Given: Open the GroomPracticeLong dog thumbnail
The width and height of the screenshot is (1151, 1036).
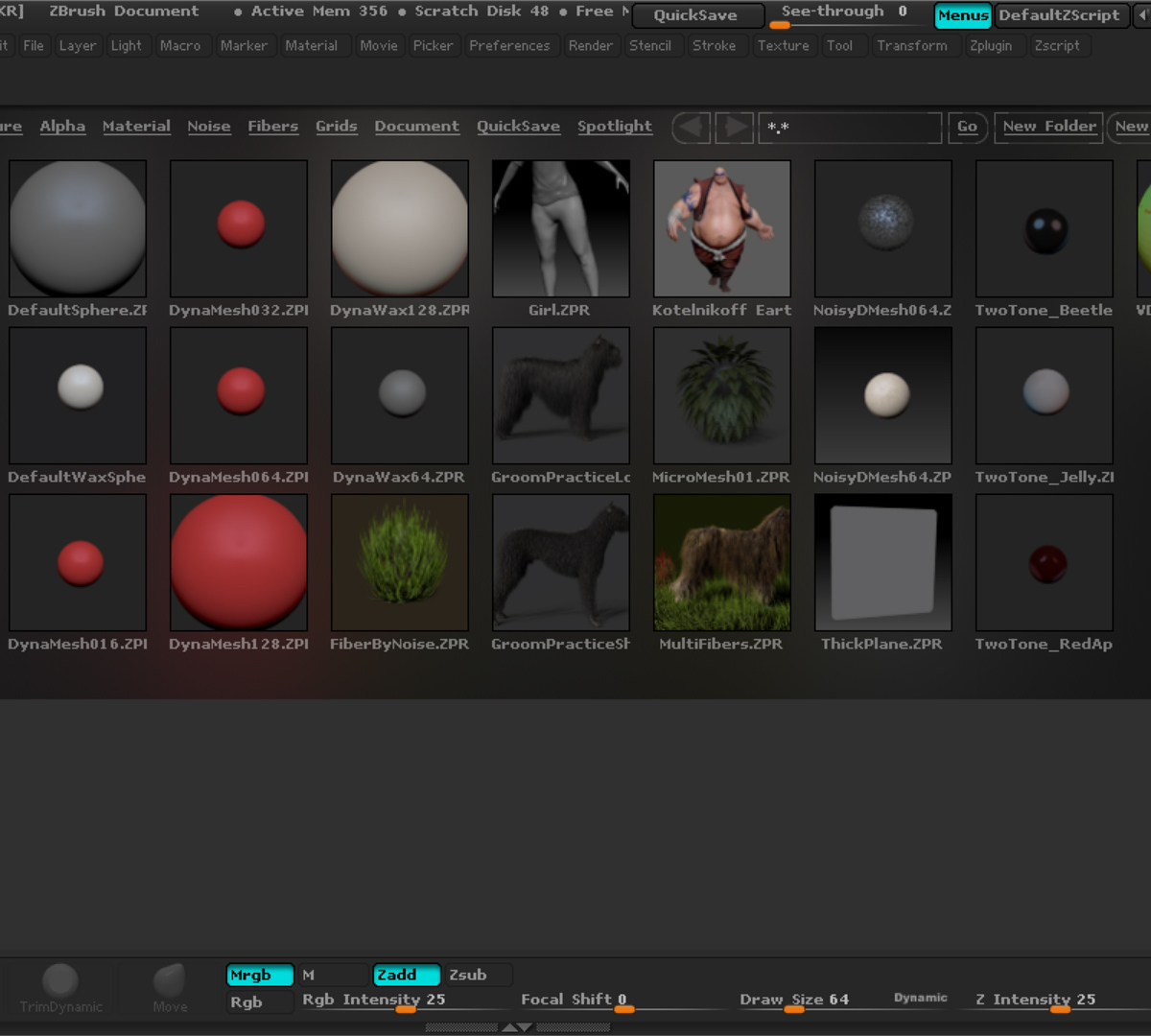Looking at the screenshot, I should coord(561,395).
